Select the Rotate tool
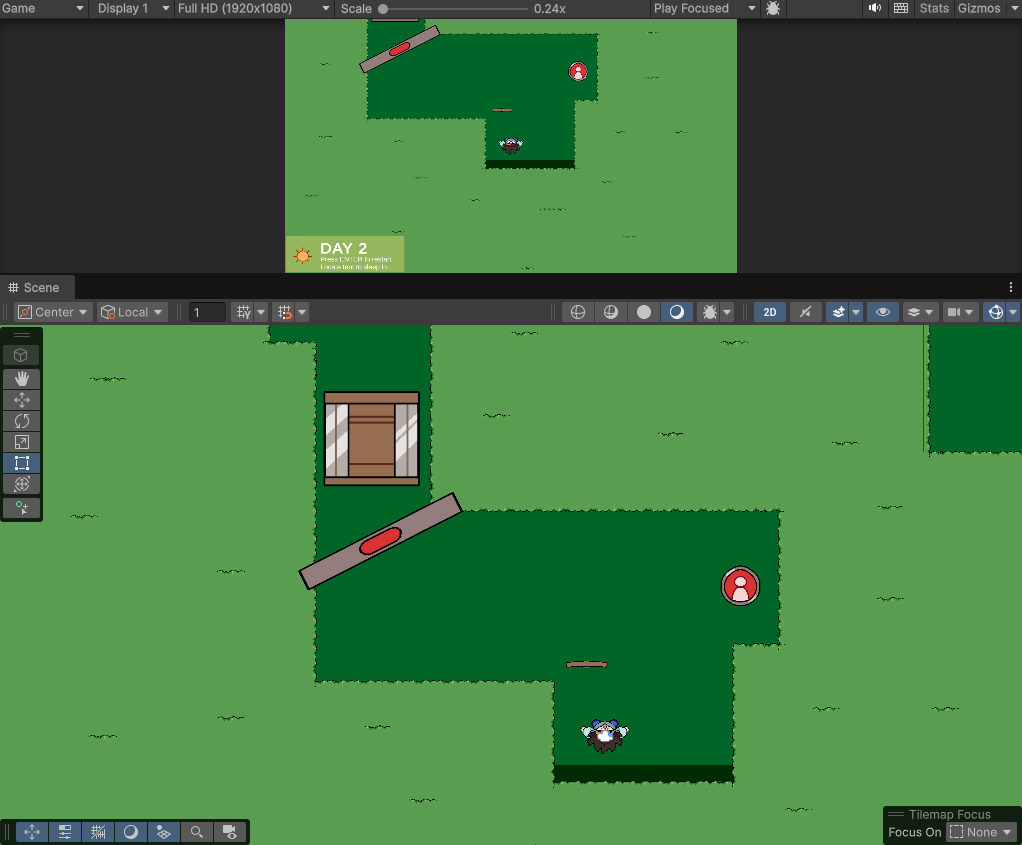Viewport: 1022px width, 845px height. tap(21, 421)
